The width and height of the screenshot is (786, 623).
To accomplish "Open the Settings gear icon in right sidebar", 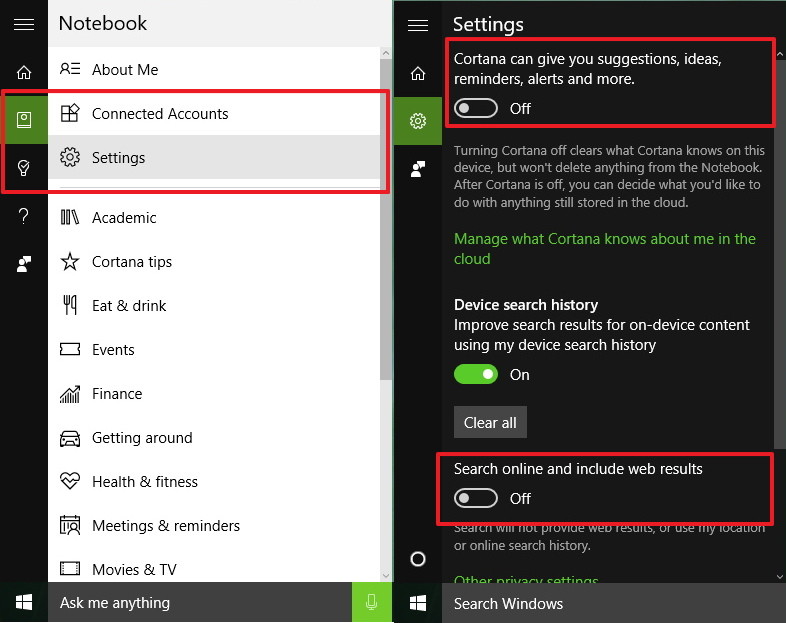I will (418, 121).
